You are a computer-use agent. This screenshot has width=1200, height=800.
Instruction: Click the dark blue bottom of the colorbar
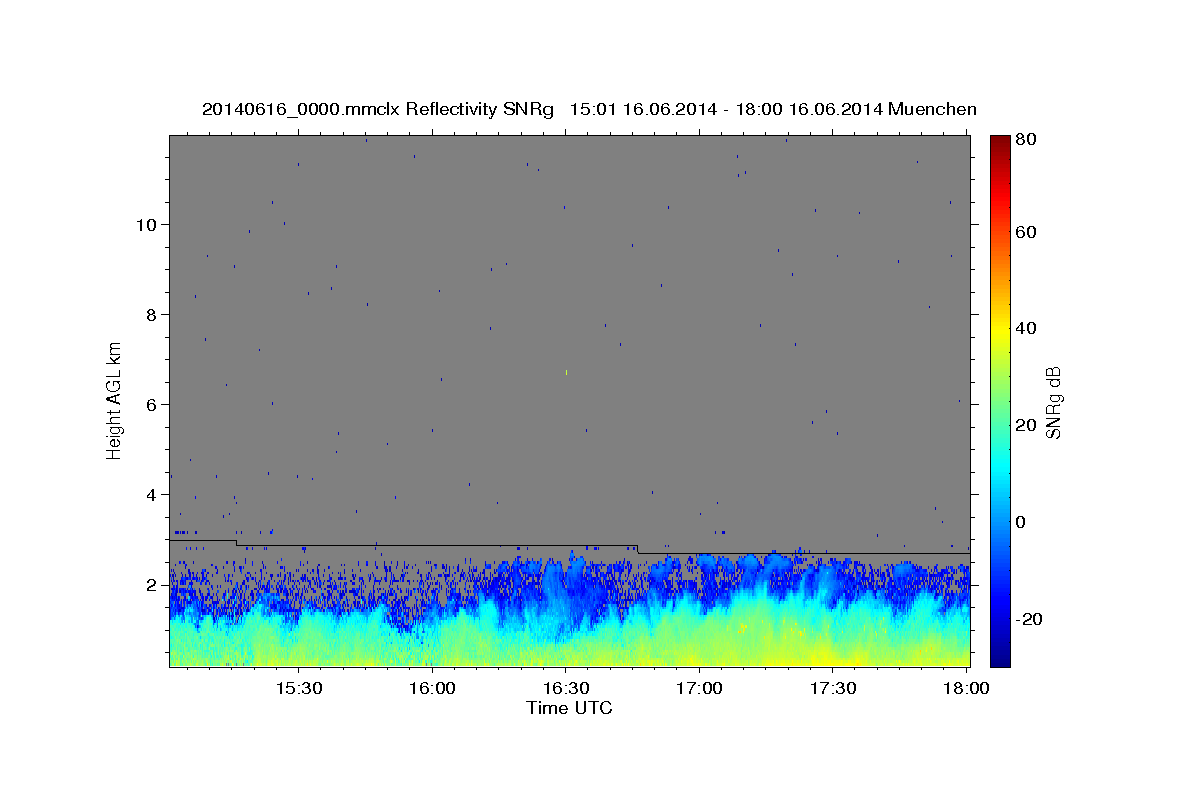click(x=1000, y=658)
